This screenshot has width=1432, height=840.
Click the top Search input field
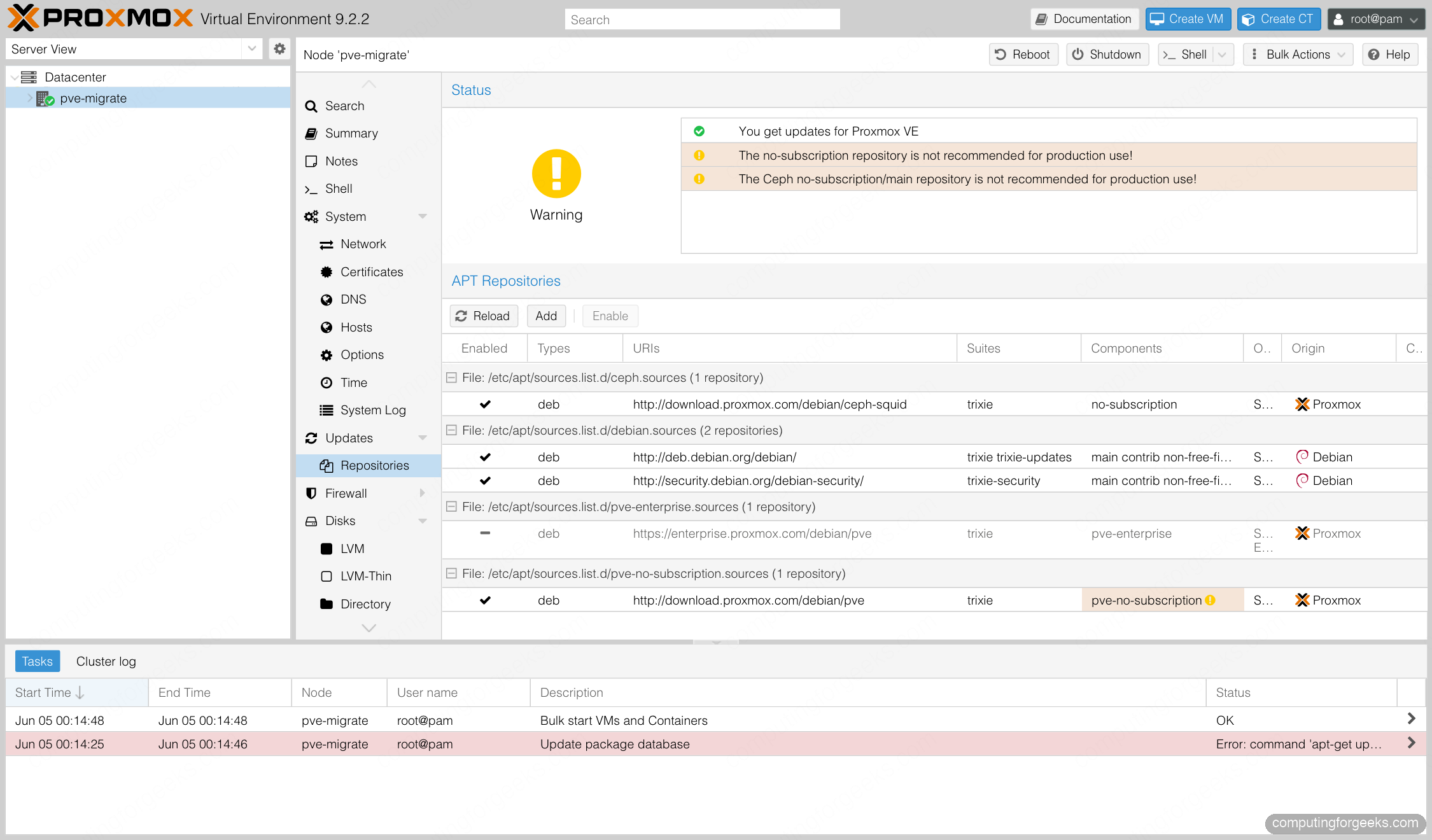(702, 20)
